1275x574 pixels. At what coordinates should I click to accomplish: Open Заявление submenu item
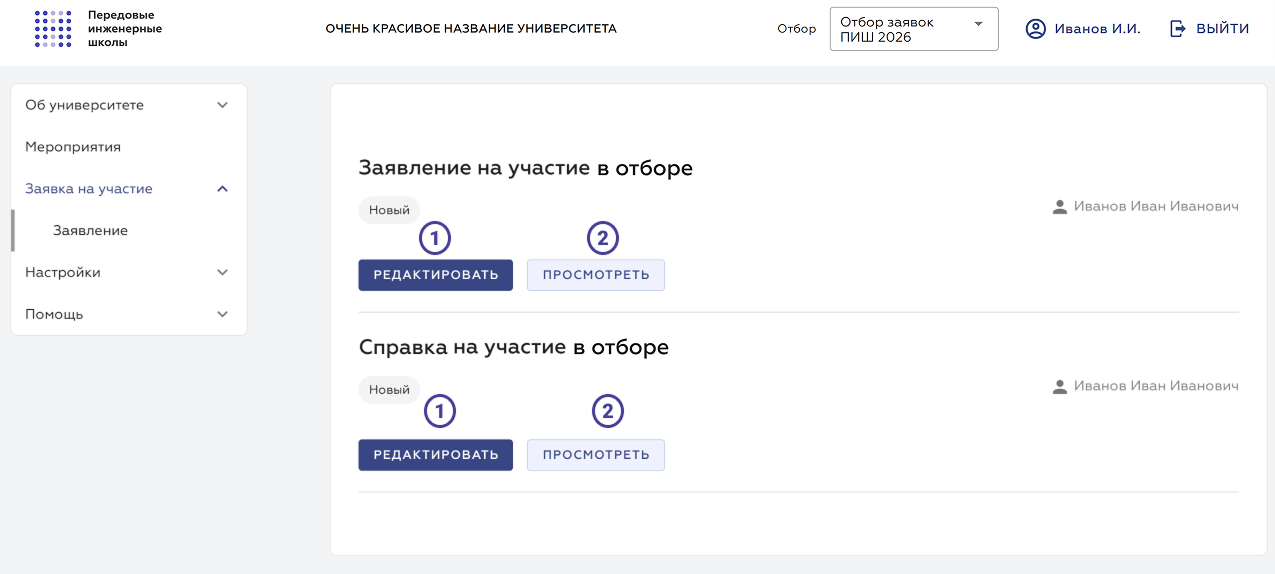128,230
